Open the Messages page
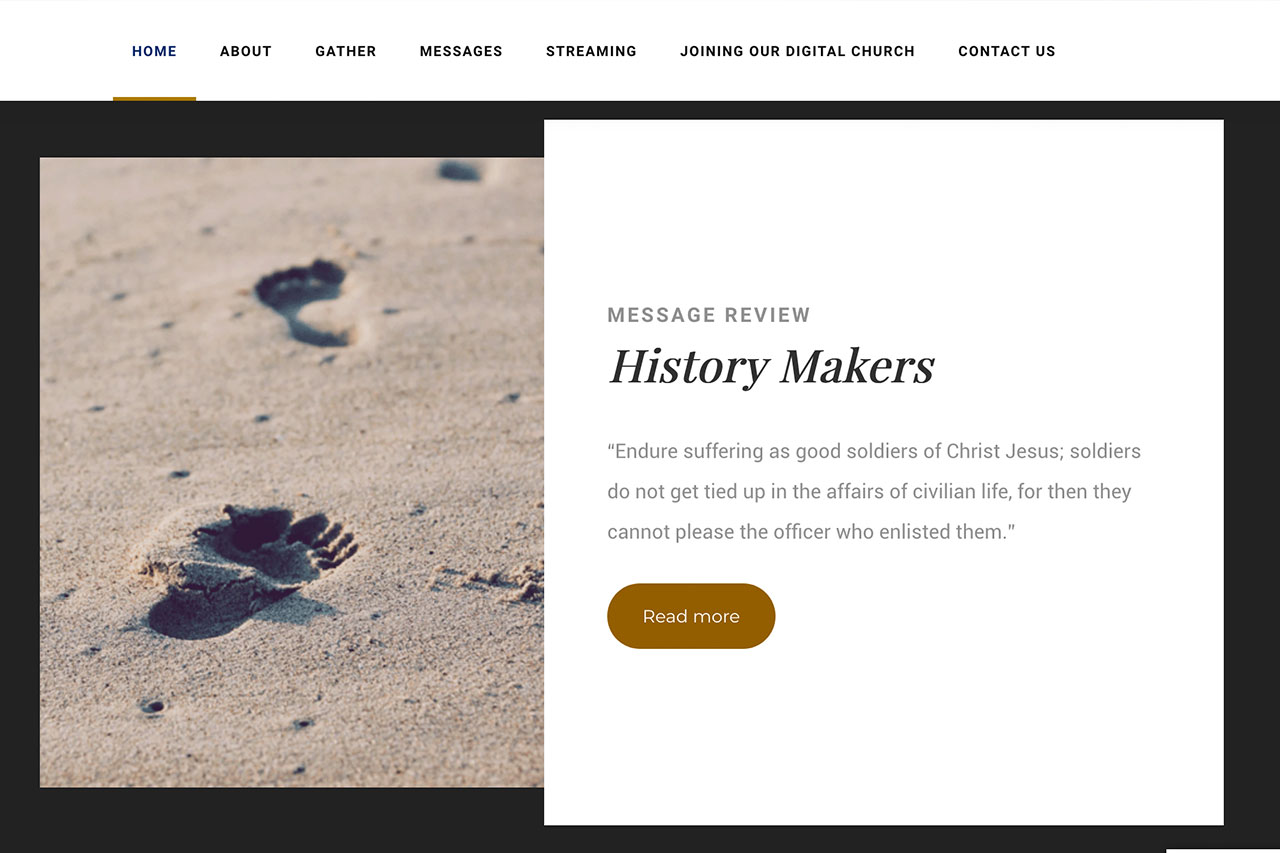 (461, 51)
